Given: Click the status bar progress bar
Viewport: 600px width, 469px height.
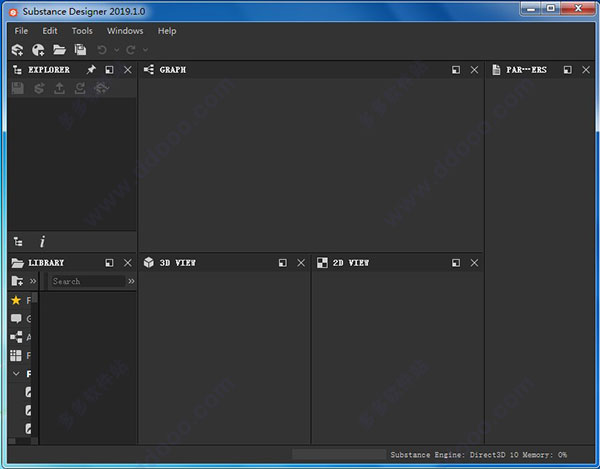Looking at the screenshot, I should [x=339, y=454].
